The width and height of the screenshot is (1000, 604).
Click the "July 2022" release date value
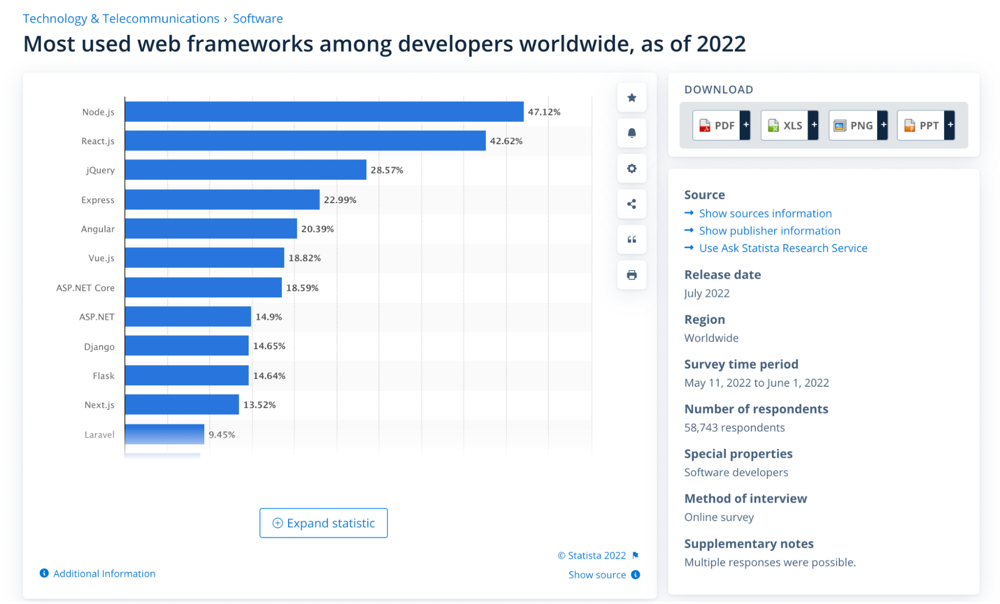point(707,293)
